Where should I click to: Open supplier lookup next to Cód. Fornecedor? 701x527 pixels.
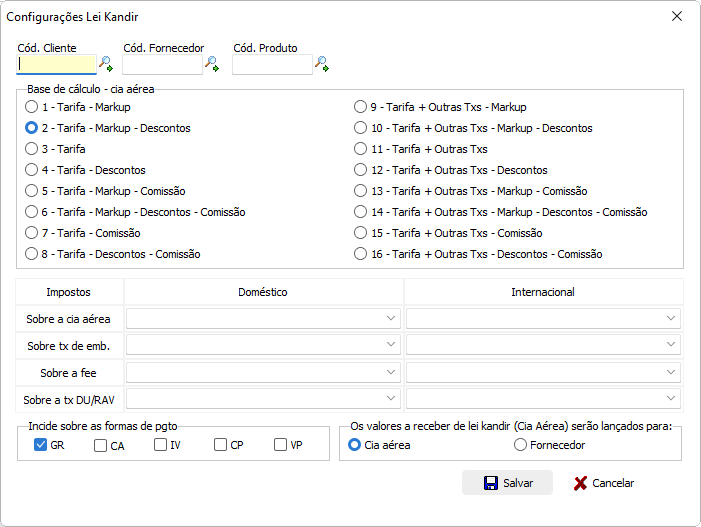coord(212,64)
